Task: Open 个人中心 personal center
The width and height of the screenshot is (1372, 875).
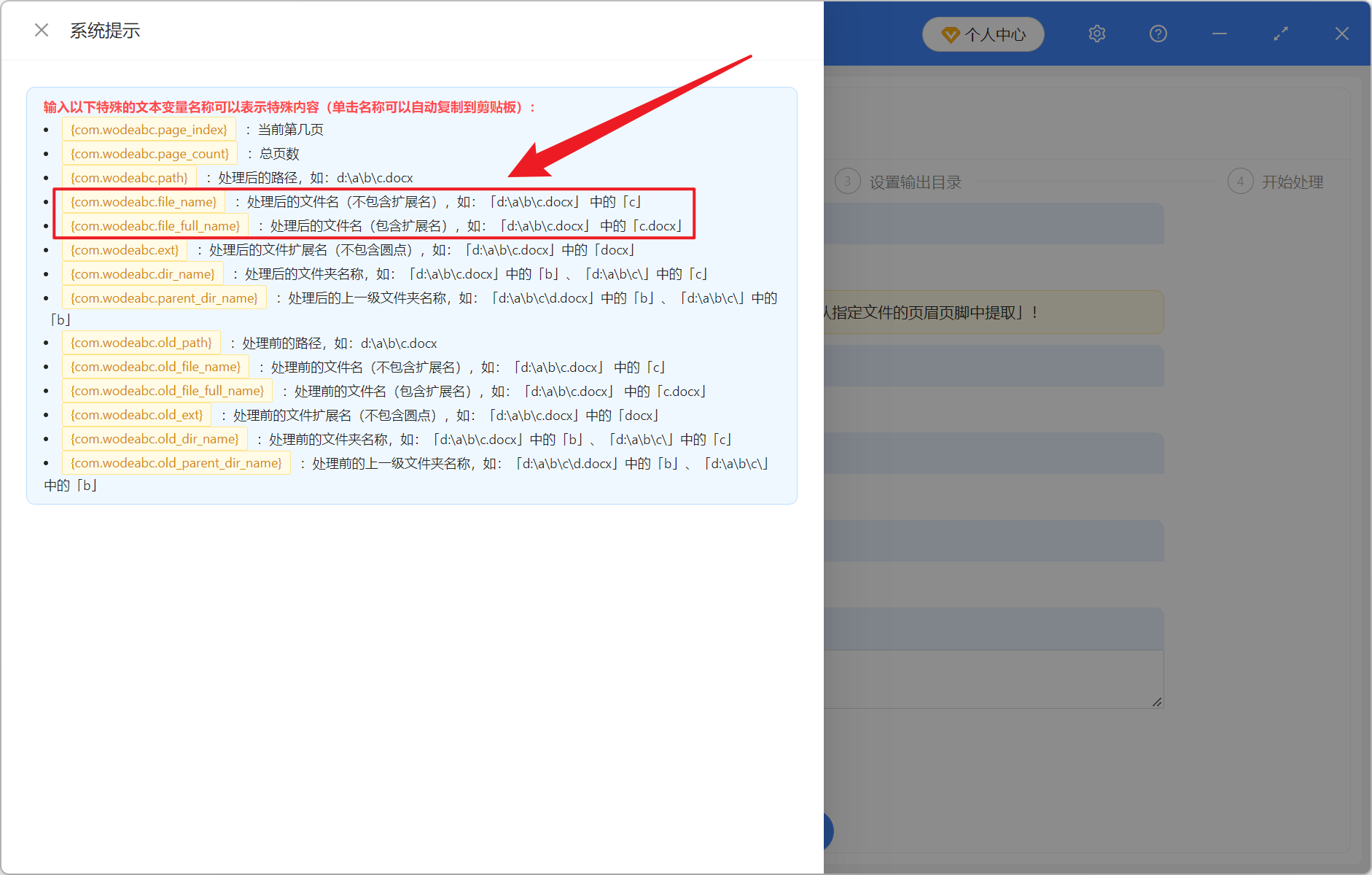Action: 983,34
